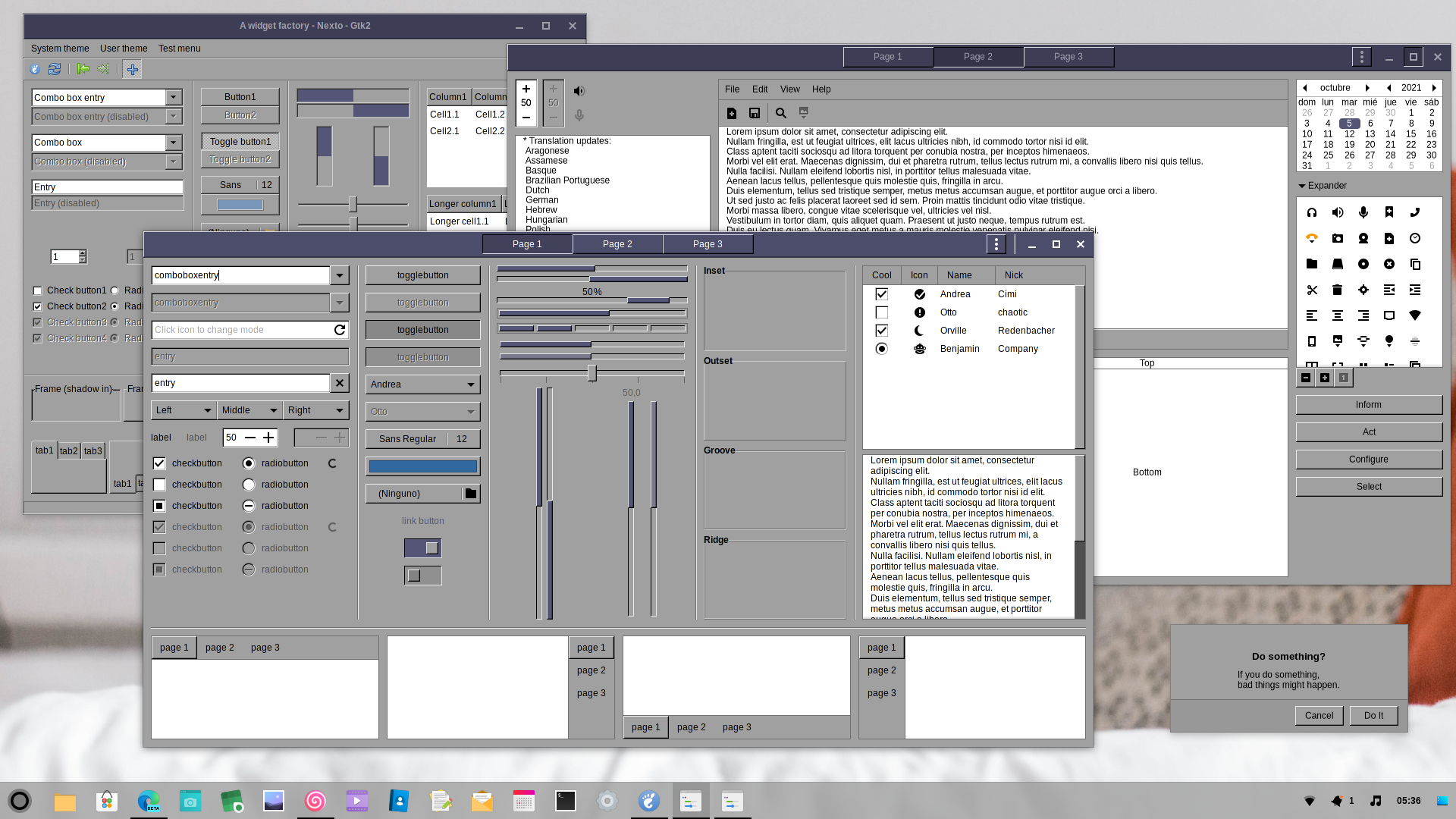Tick the Cool checkbox in the Otto row
This screenshot has height=819, width=1456.
pos(881,312)
